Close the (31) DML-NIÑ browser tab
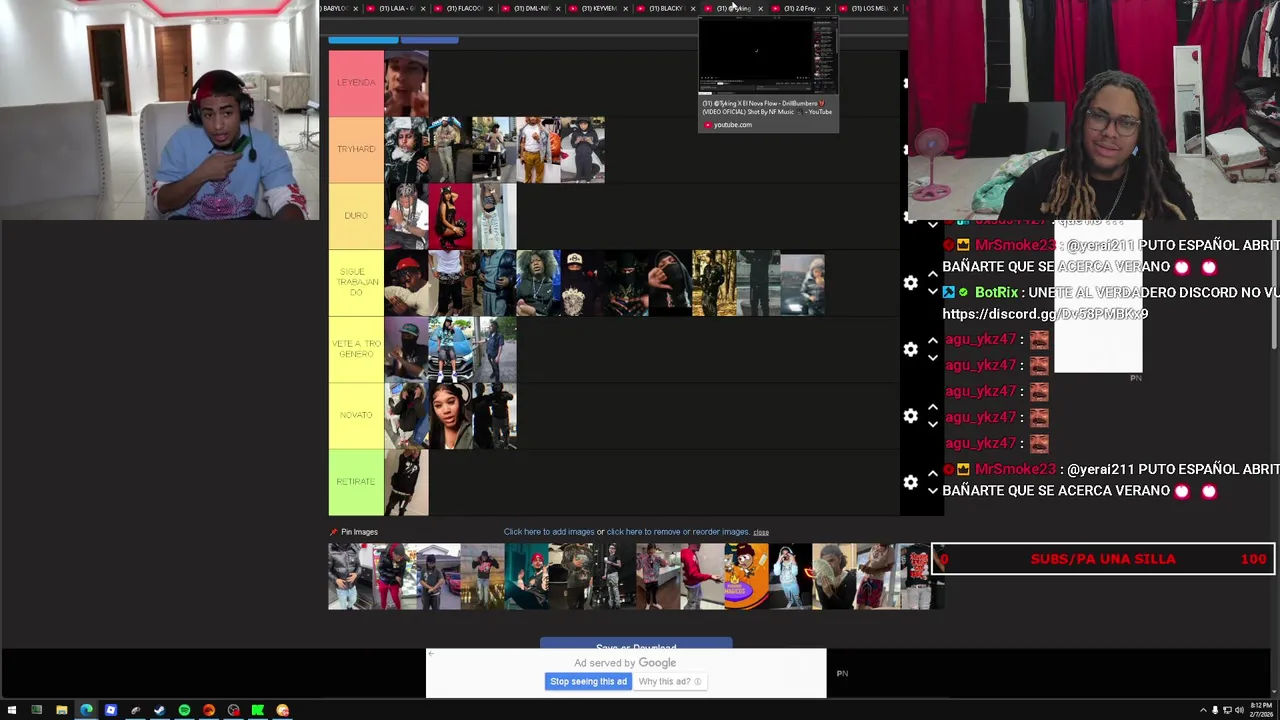 pos(558,9)
